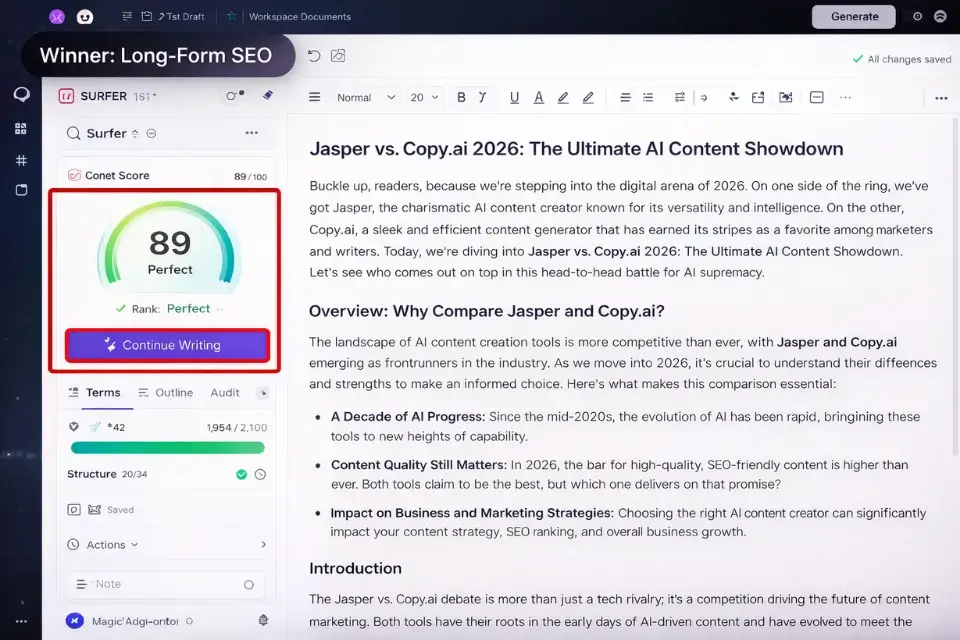The image size is (960, 640).
Task: Click the word count progress bar
Action: pos(166,447)
